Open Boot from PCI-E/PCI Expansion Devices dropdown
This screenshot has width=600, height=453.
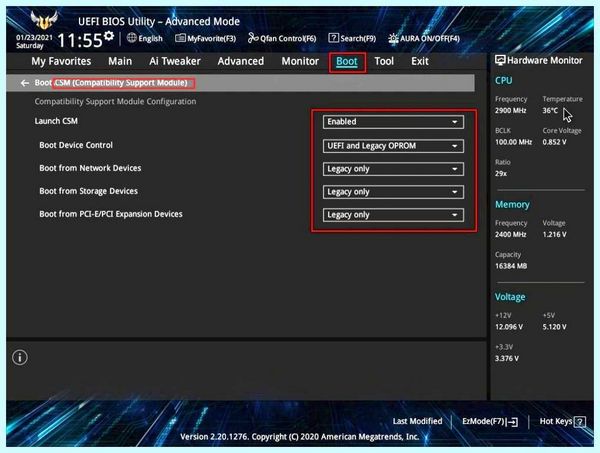[393, 215]
